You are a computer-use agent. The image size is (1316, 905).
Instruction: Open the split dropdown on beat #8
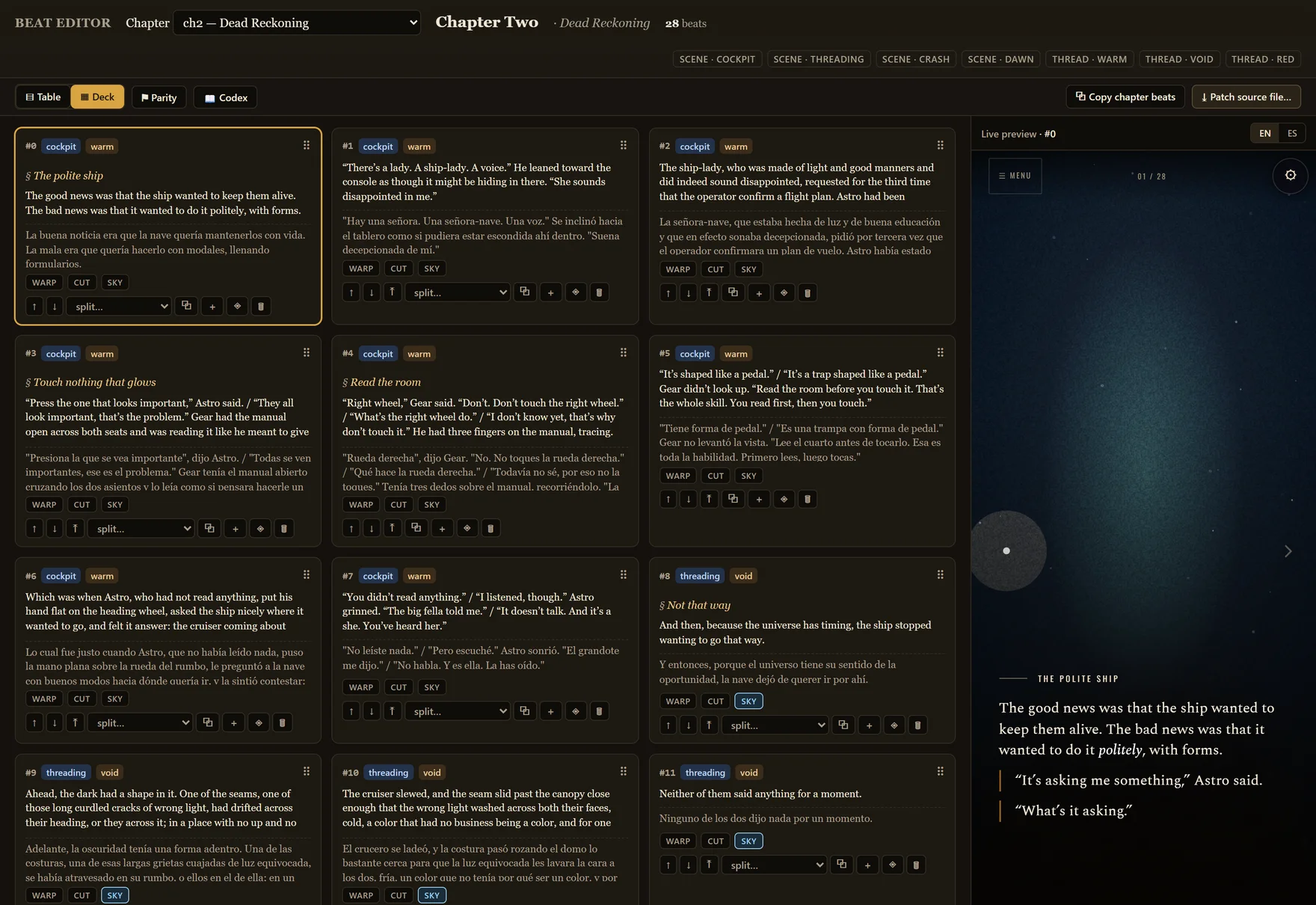pyautogui.click(x=775, y=725)
